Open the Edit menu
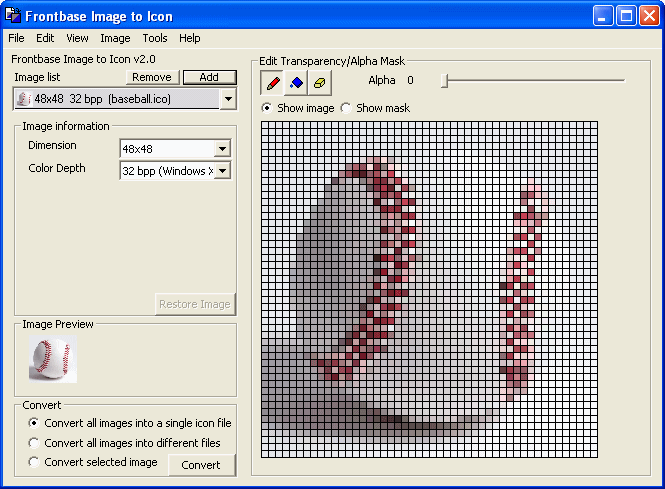 click(45, 38)
